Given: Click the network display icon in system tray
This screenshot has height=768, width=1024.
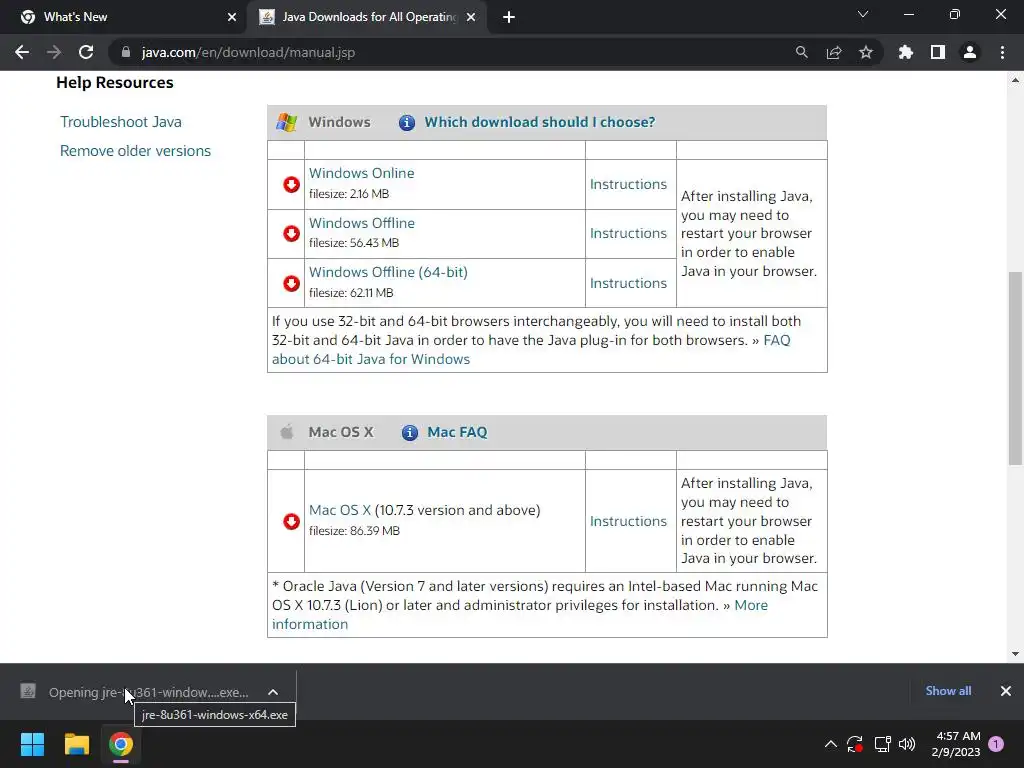Looking at the screenshot, I should point(882,744).
